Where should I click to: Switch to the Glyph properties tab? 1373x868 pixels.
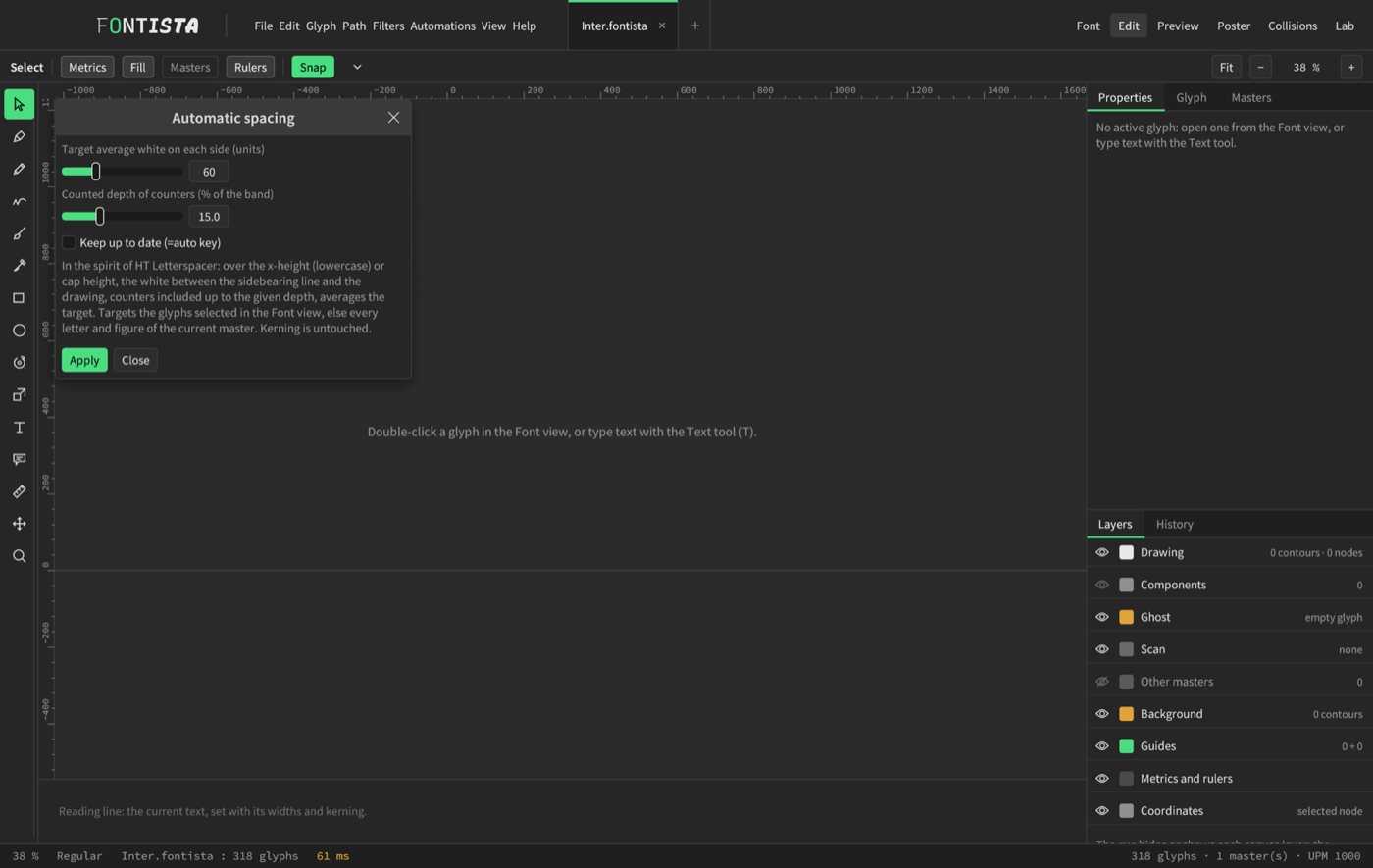(1192, 97)
